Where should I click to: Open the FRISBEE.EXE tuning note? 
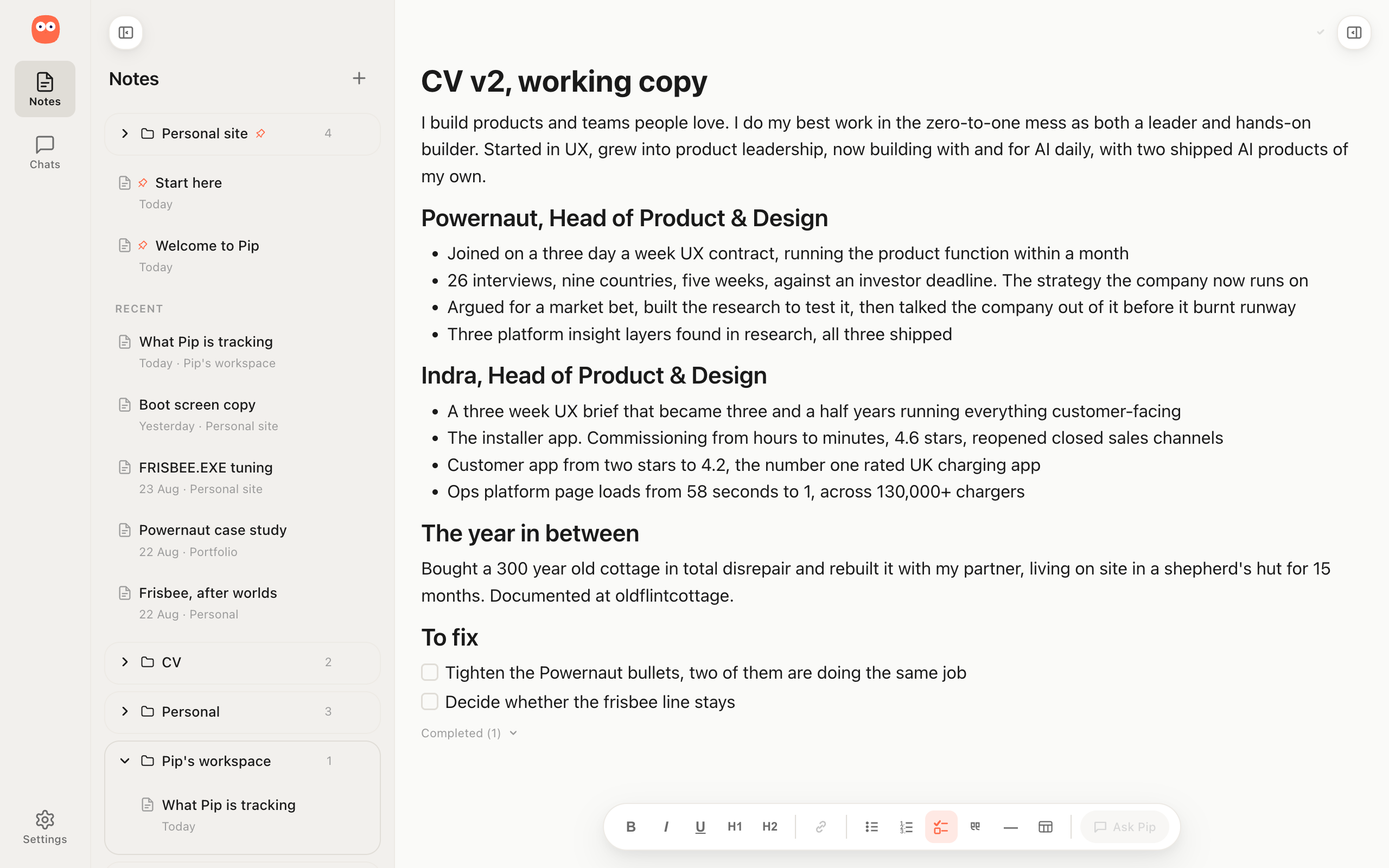(x=242, y=477)
